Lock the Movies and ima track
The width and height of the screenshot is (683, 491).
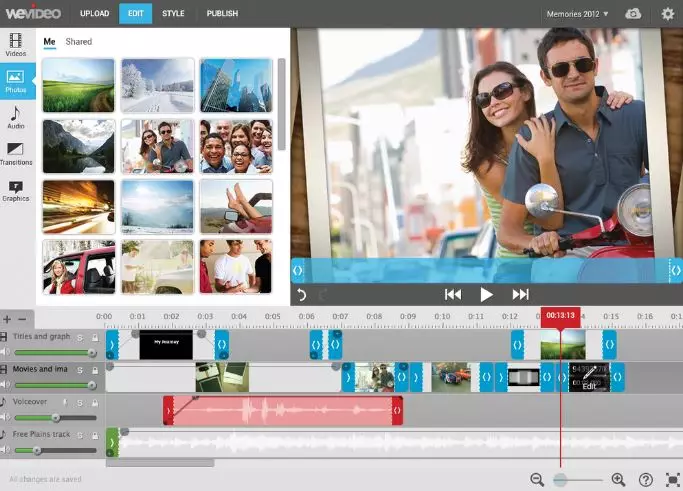point(95,370)
